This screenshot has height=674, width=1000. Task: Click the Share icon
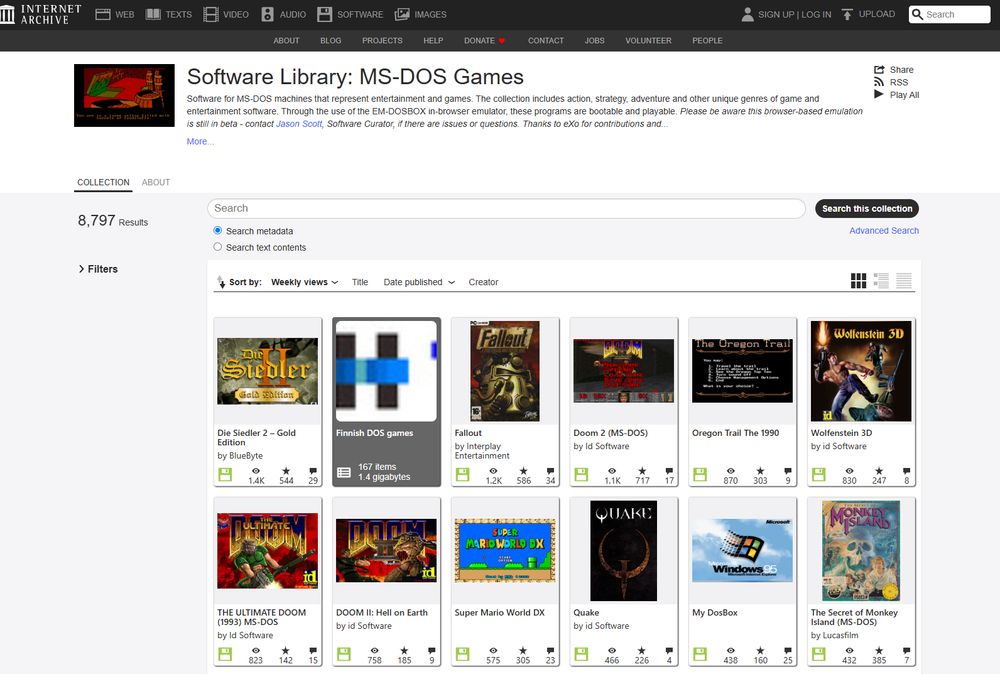coord(879,70)
